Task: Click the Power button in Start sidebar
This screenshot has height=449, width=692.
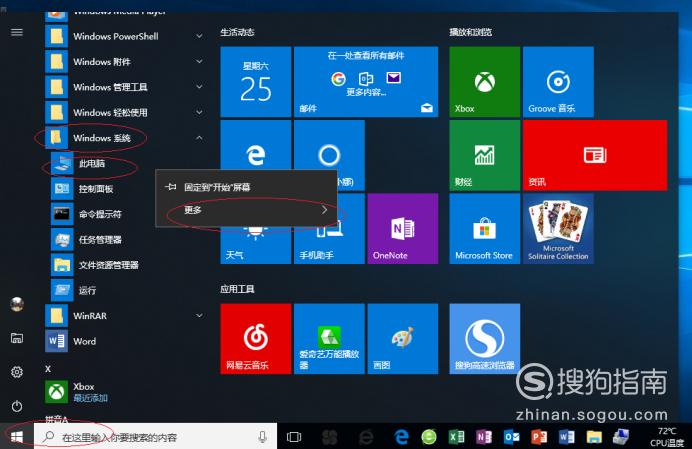Action: 17,406
